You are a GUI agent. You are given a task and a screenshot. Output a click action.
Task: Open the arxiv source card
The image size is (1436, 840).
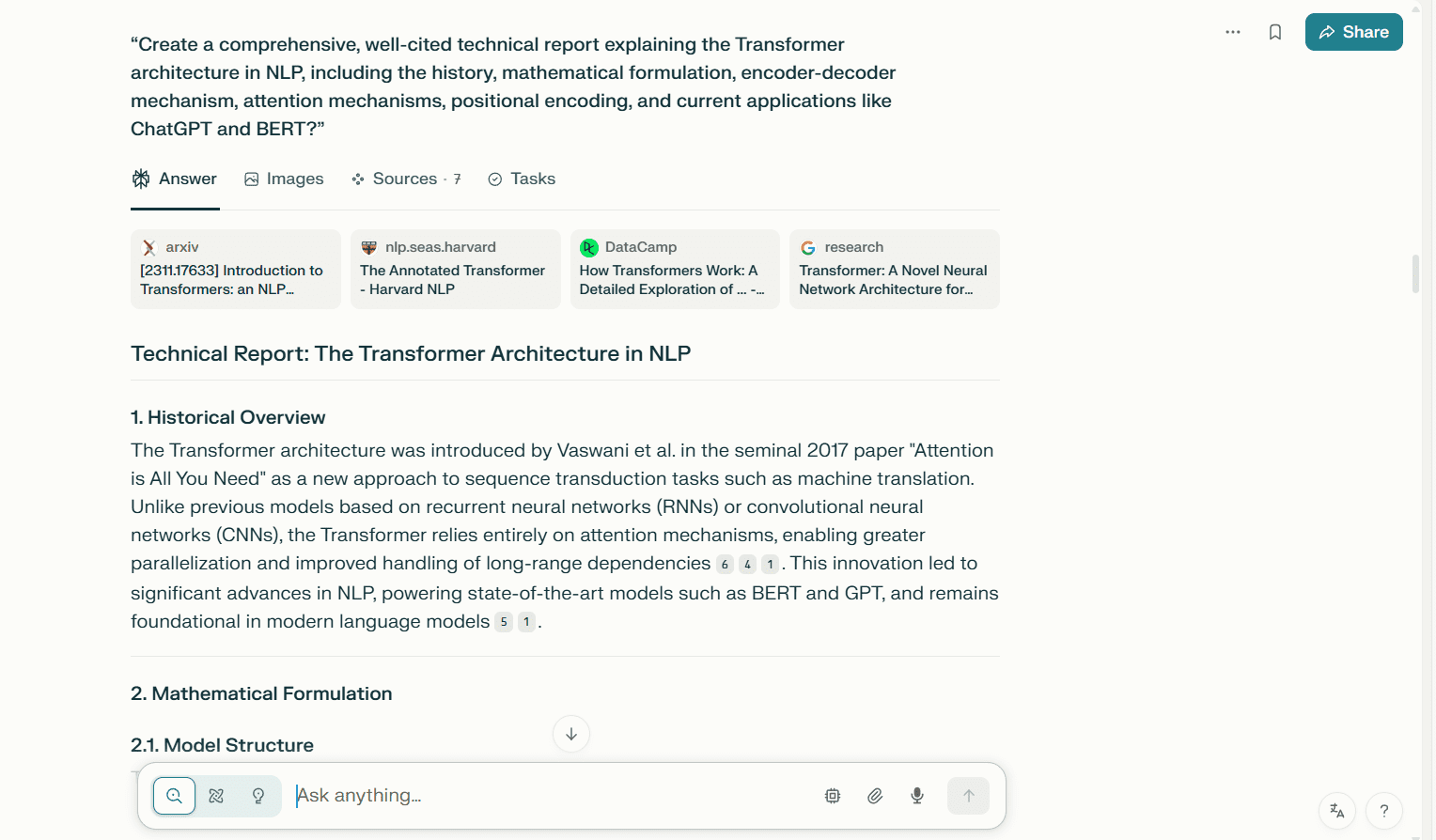click(235, 269)
